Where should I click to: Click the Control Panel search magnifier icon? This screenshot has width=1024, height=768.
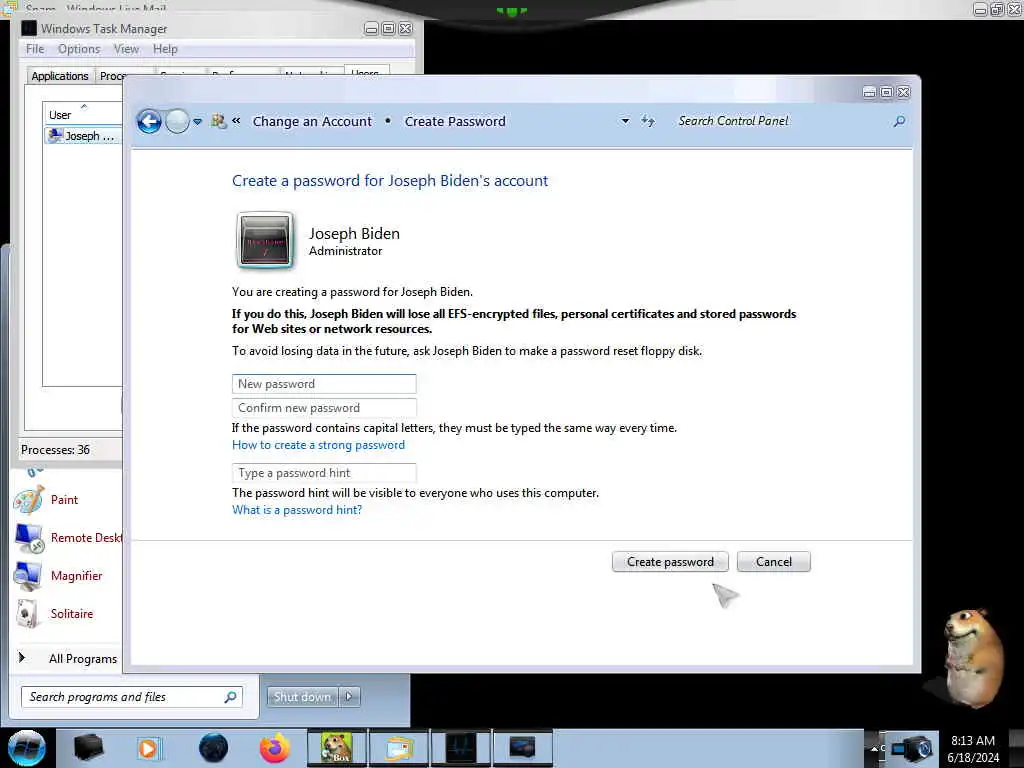click(x=899, y=121)
